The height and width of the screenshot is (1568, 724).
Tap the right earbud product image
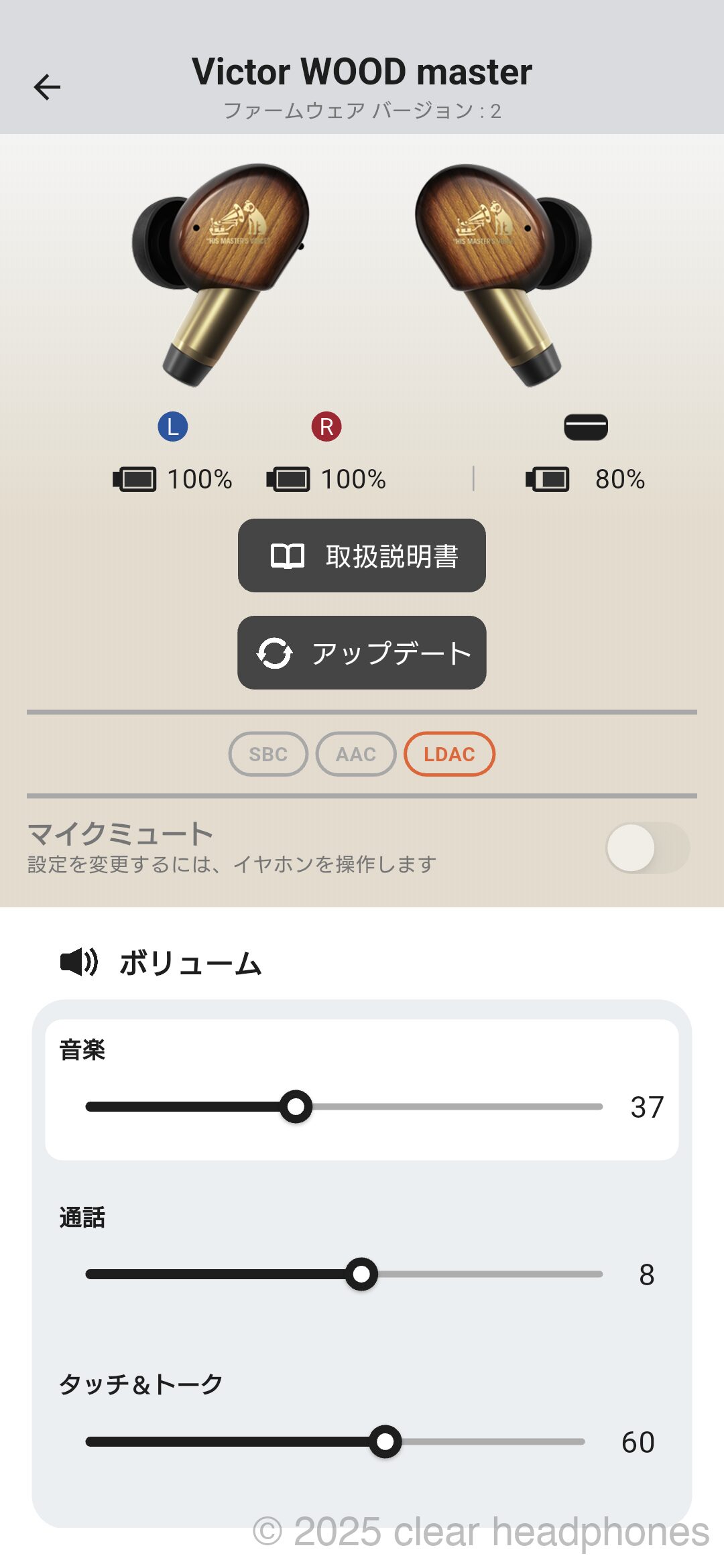[503, 268]
